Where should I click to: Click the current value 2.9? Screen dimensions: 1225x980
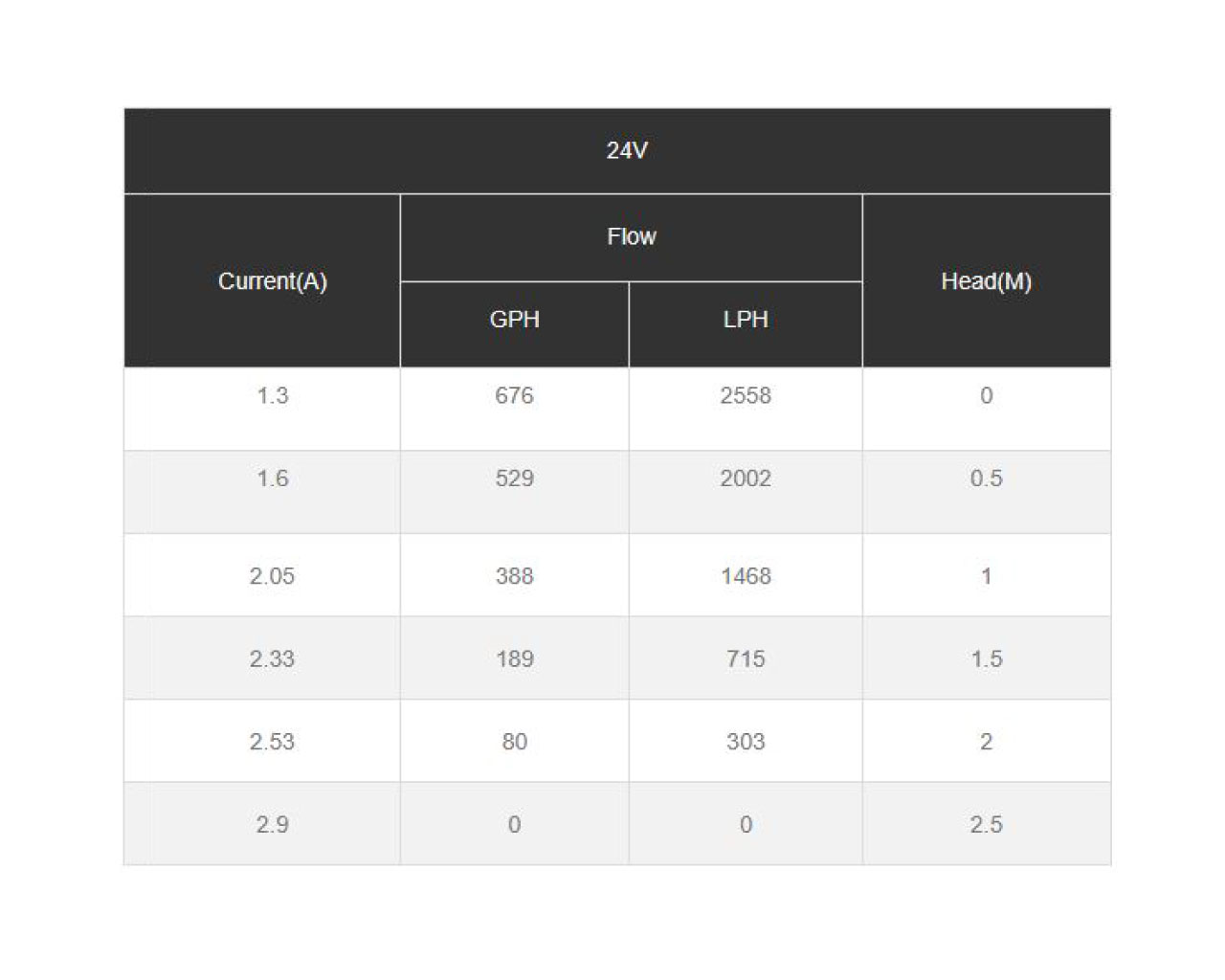273,824
